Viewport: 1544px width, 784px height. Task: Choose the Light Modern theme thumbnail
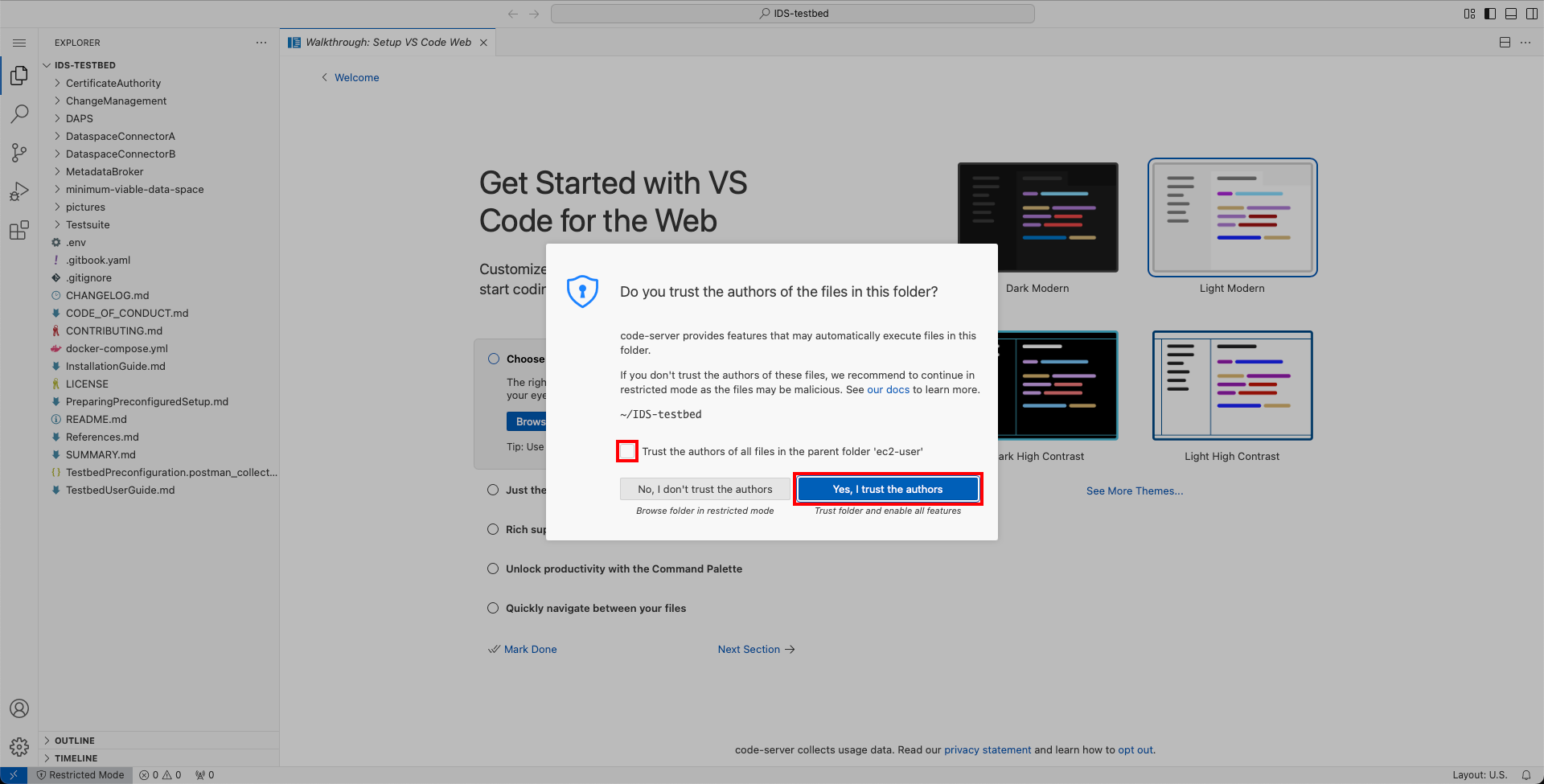pos(1232,218)
